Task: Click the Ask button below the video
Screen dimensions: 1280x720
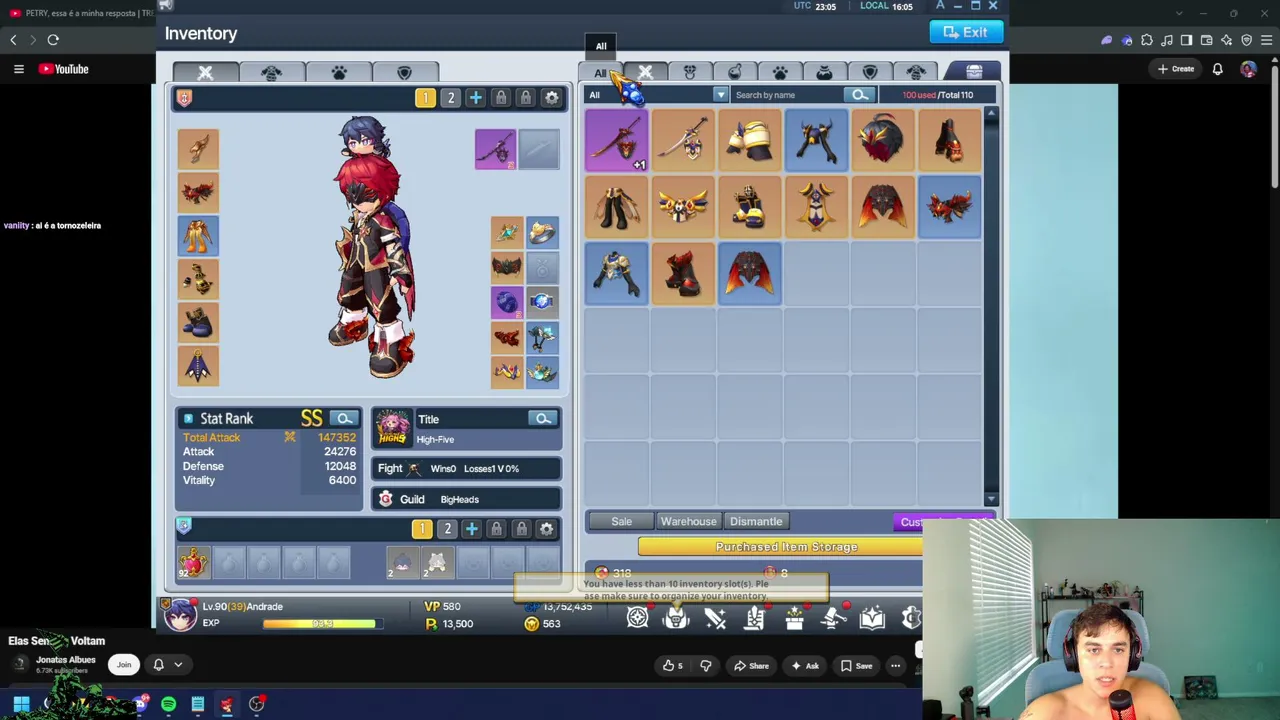Action: 805,666
